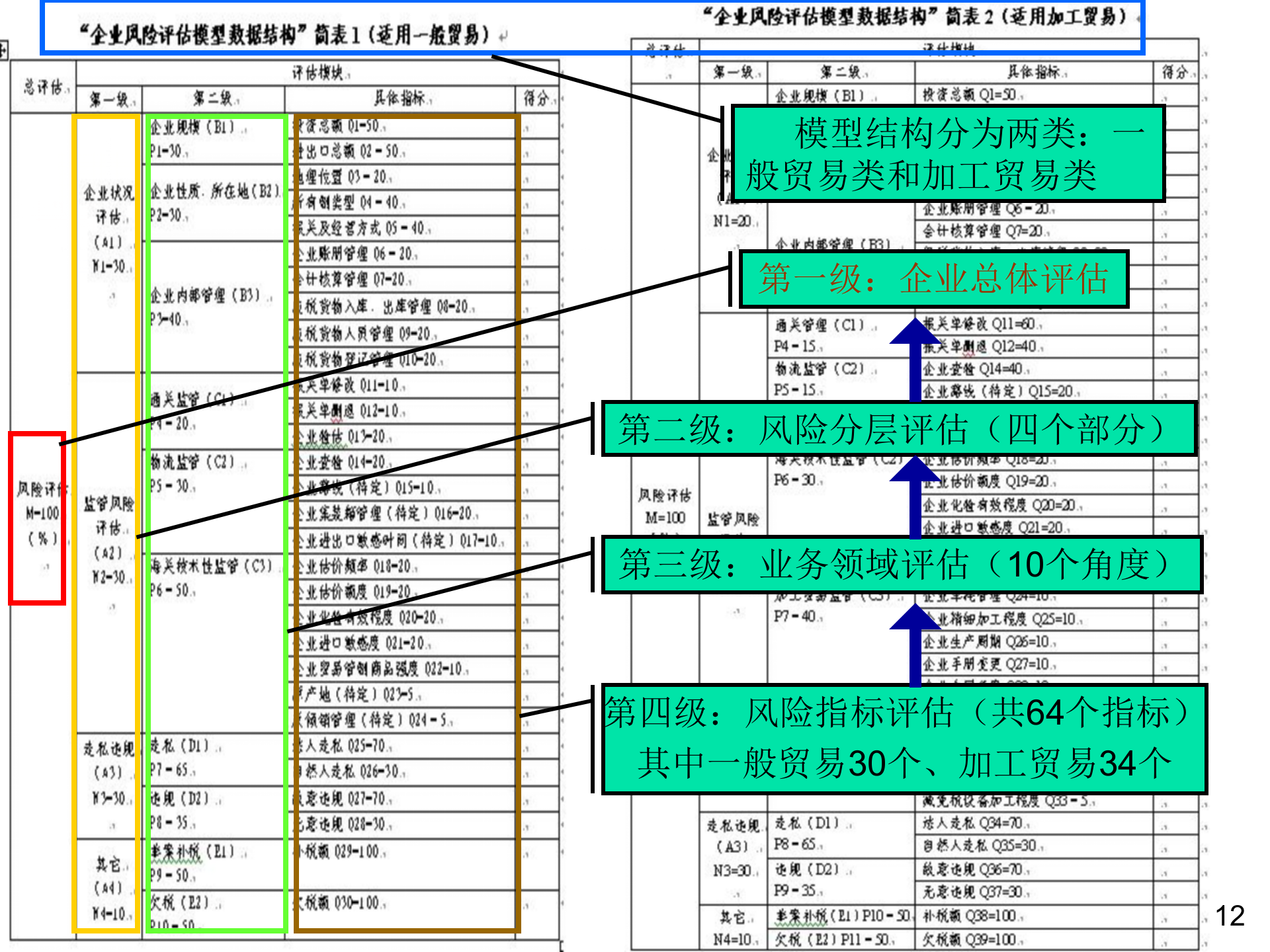The height and width of the screenshot is (952, 1270).
Task: Click the table move handle icon
Action: pos(3,50)
